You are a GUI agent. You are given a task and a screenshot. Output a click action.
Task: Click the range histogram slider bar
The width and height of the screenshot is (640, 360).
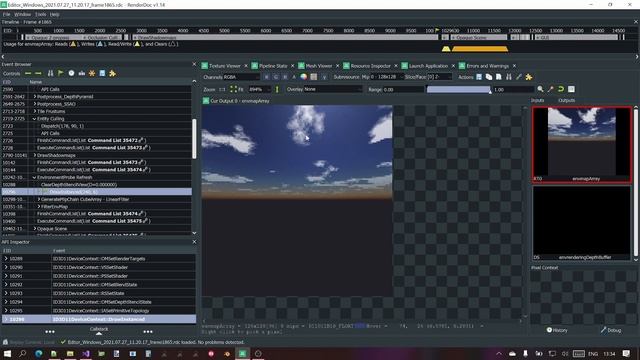coord(458,89)
